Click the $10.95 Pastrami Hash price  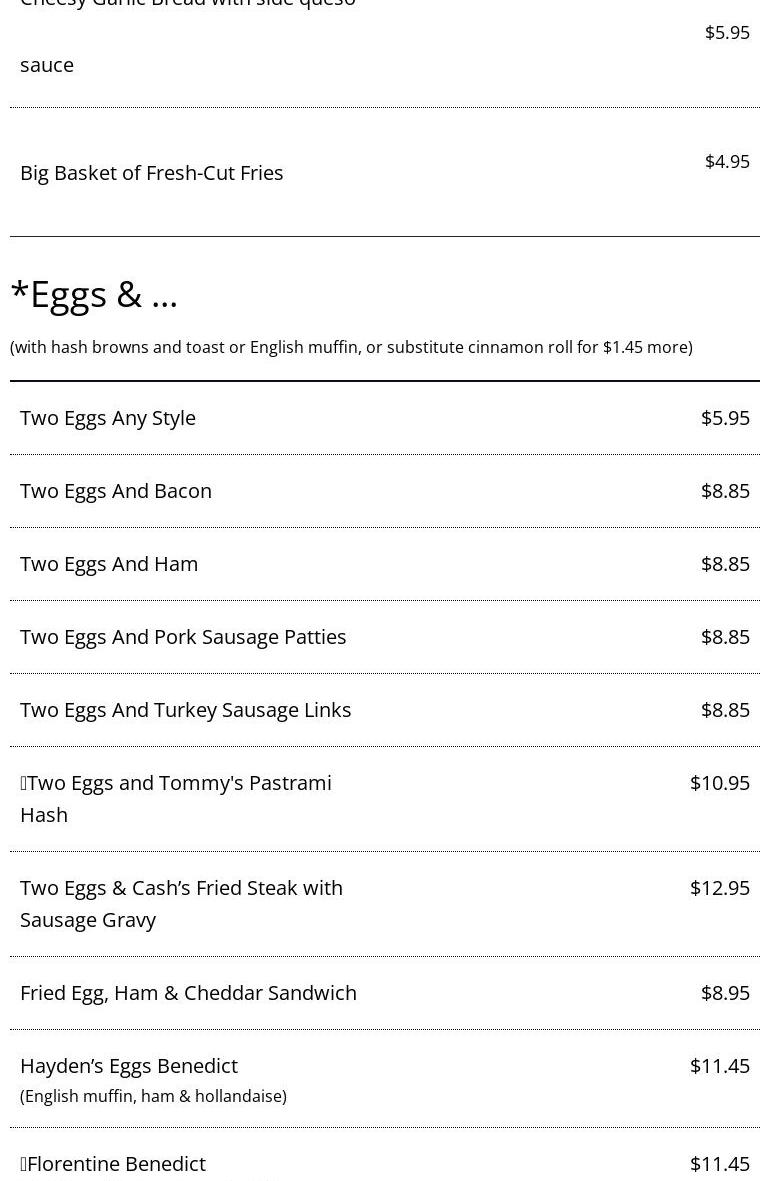click(x=719, y=783)
